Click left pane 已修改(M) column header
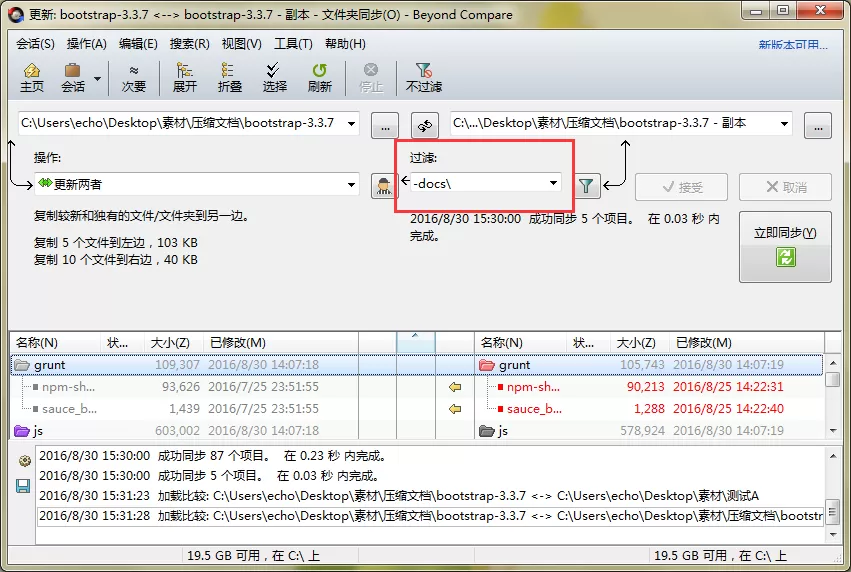 point(281,343)
